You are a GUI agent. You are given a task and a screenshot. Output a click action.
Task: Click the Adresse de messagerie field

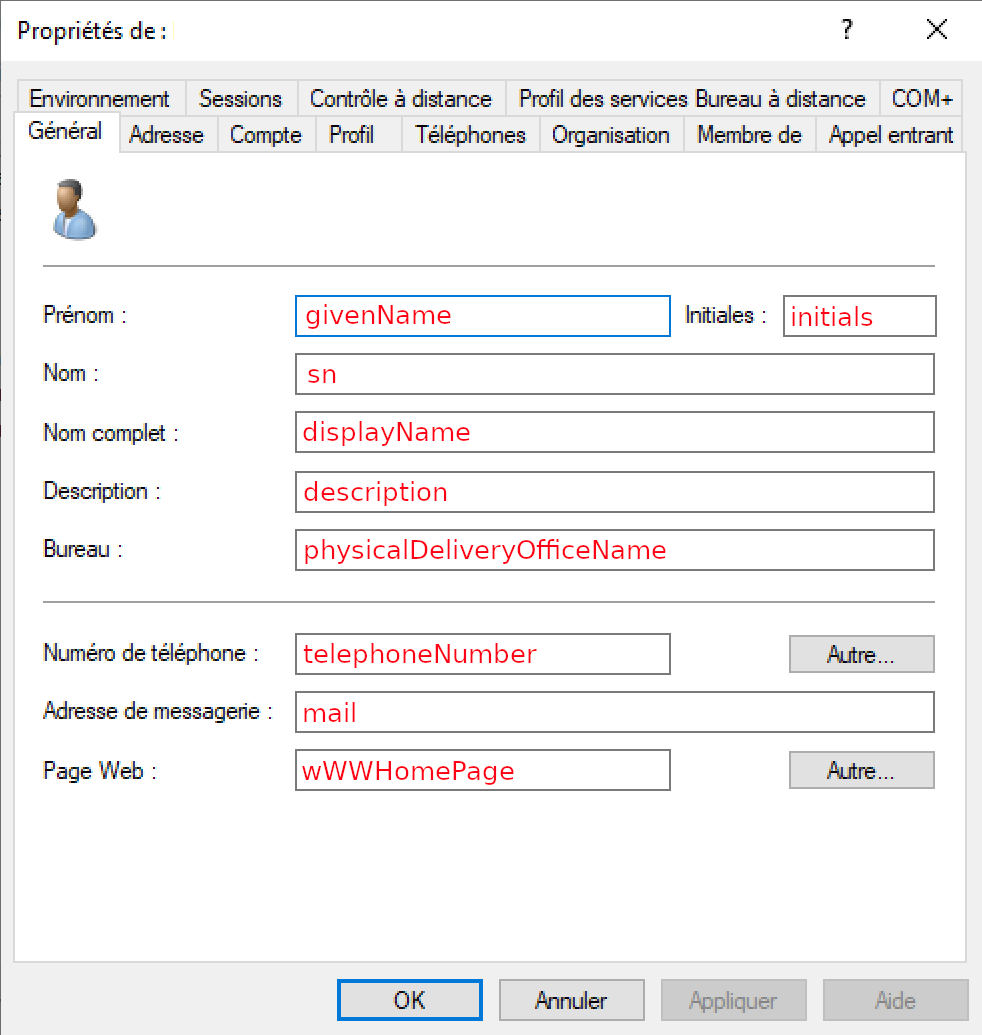[614, 713]
